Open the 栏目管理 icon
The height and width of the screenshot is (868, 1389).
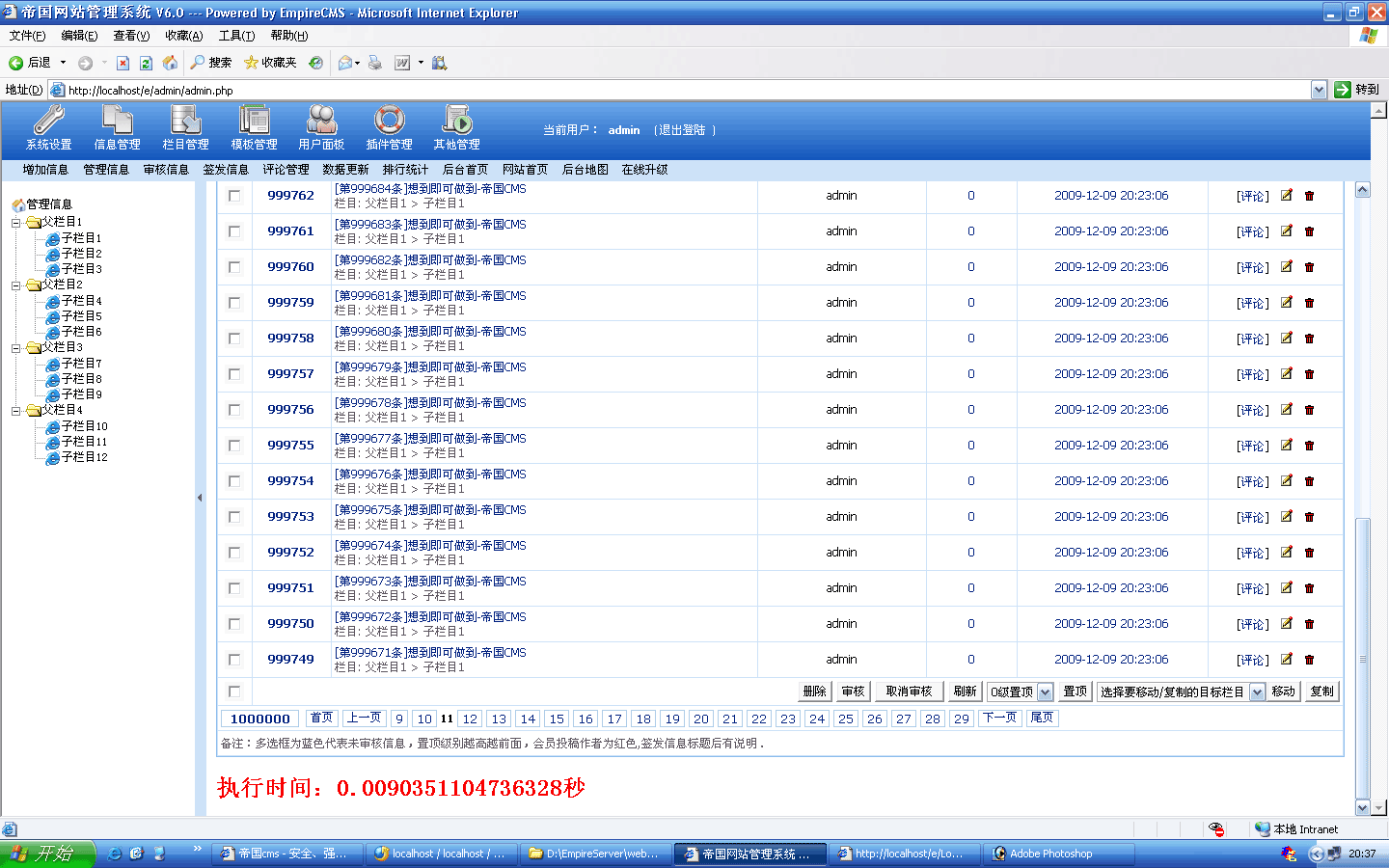[185, 121]
